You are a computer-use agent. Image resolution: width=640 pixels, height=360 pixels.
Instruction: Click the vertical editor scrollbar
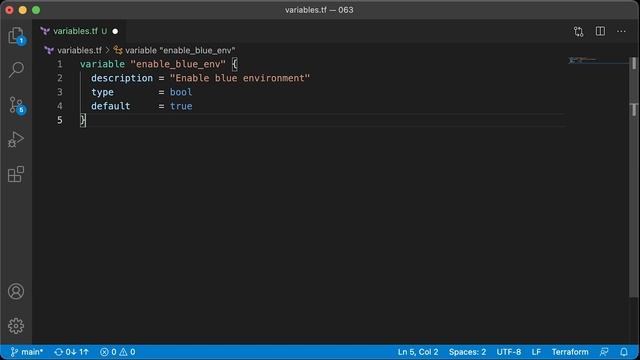coord(634,176)
